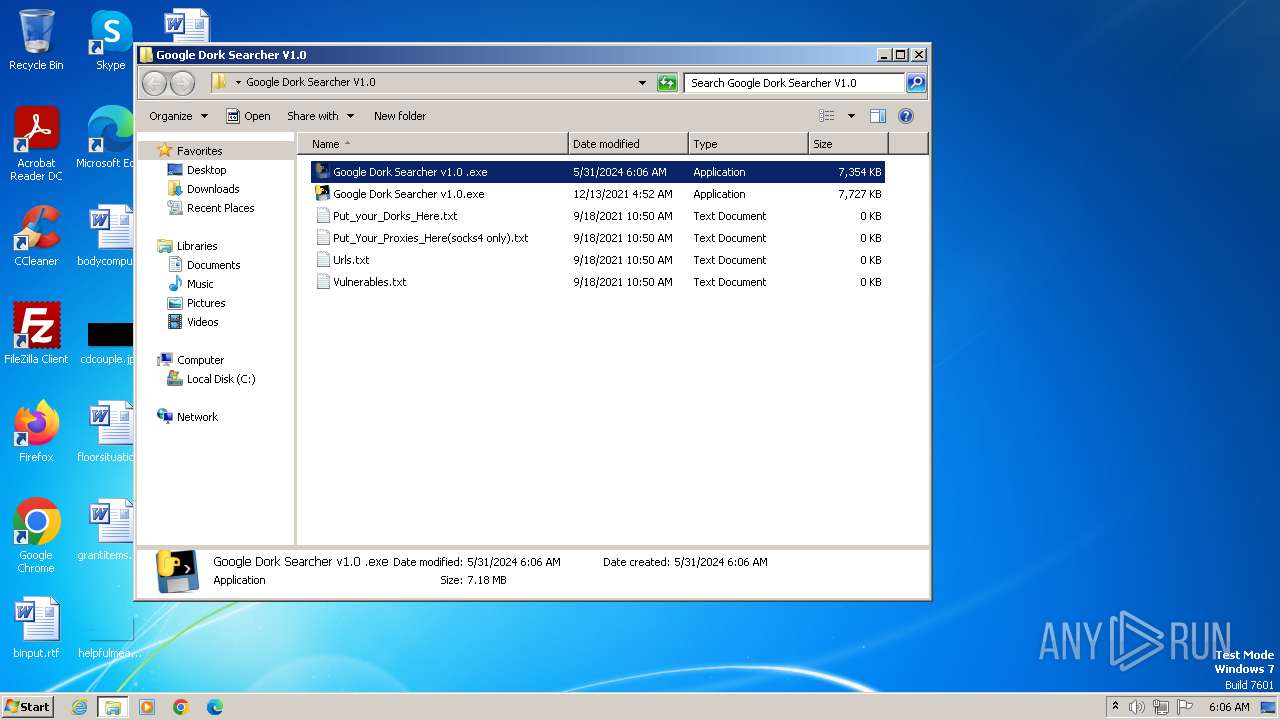Open Music library
Viewport: 1280px width, 720px height.
(200, 284)
